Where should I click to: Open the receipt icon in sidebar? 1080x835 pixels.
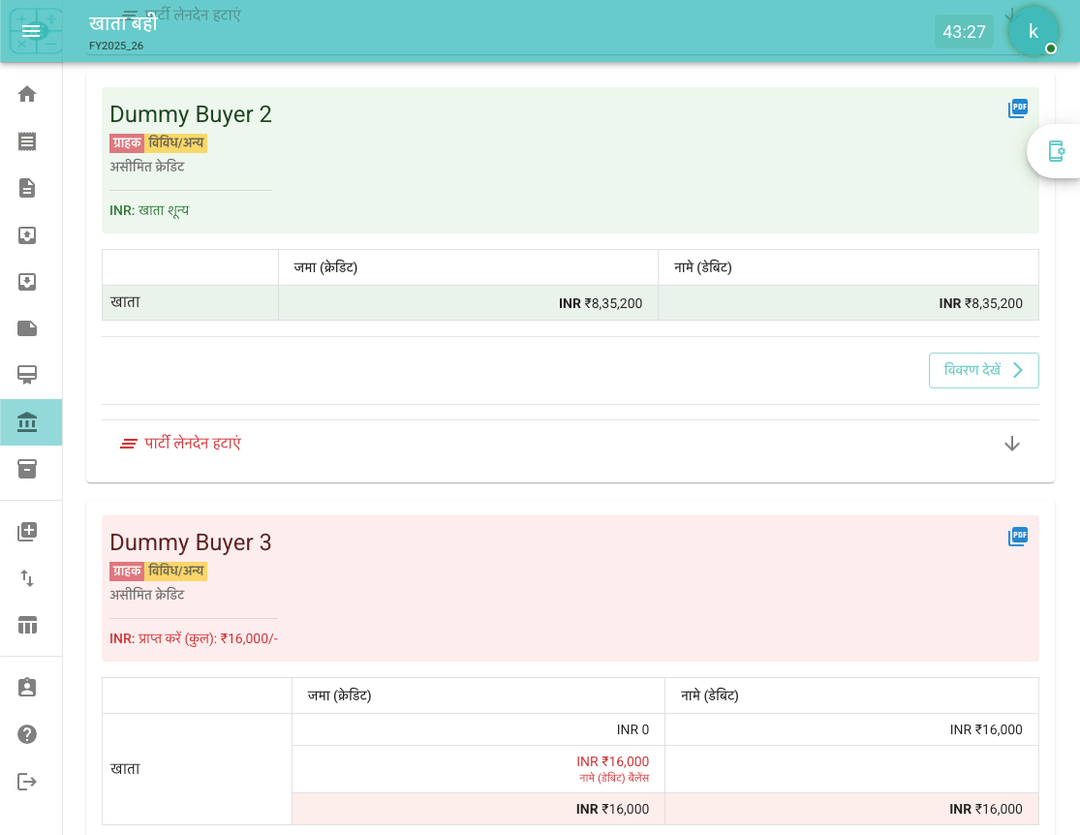(x=27, y=141)
